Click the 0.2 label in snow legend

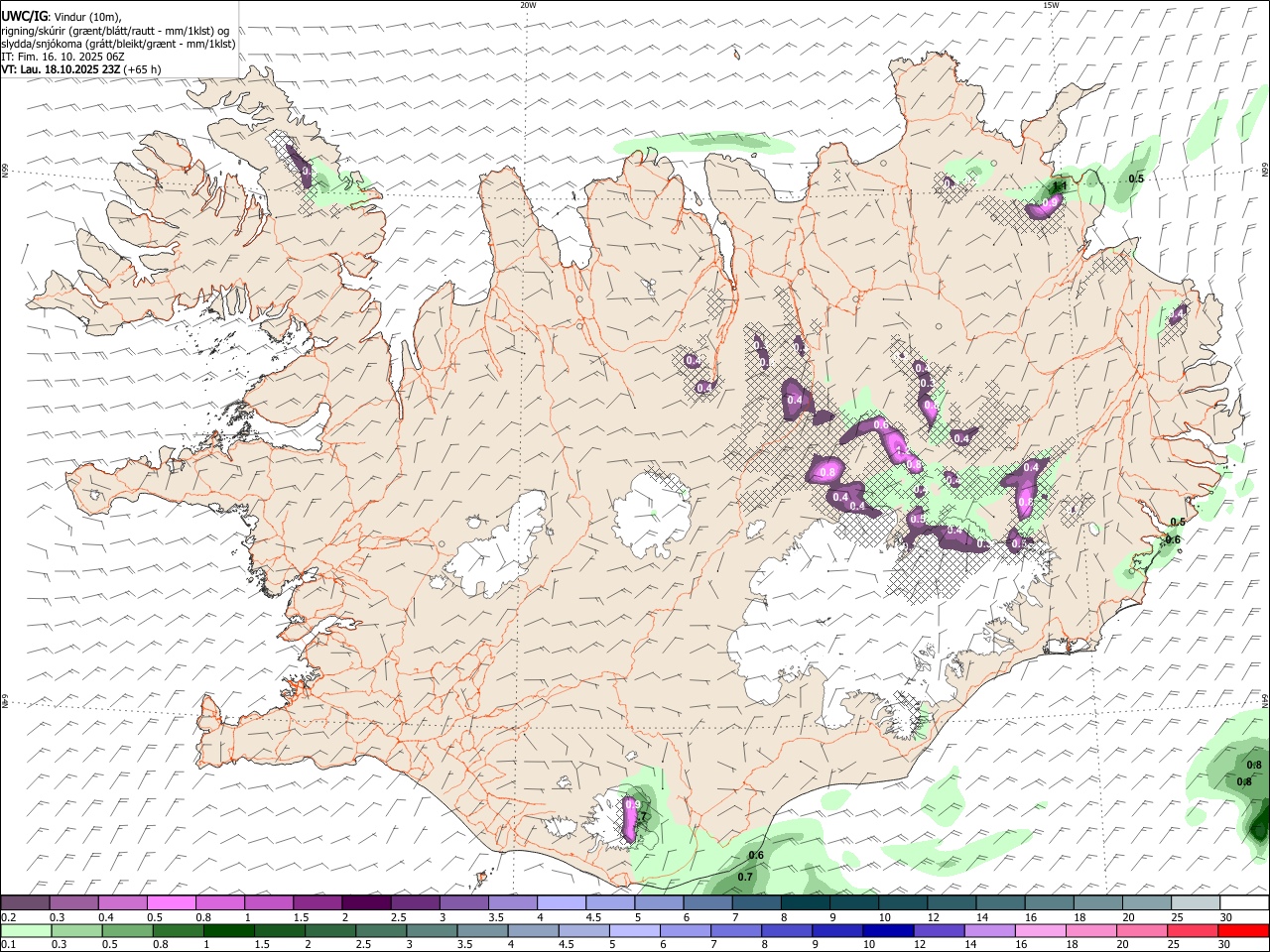pos(8,917)
